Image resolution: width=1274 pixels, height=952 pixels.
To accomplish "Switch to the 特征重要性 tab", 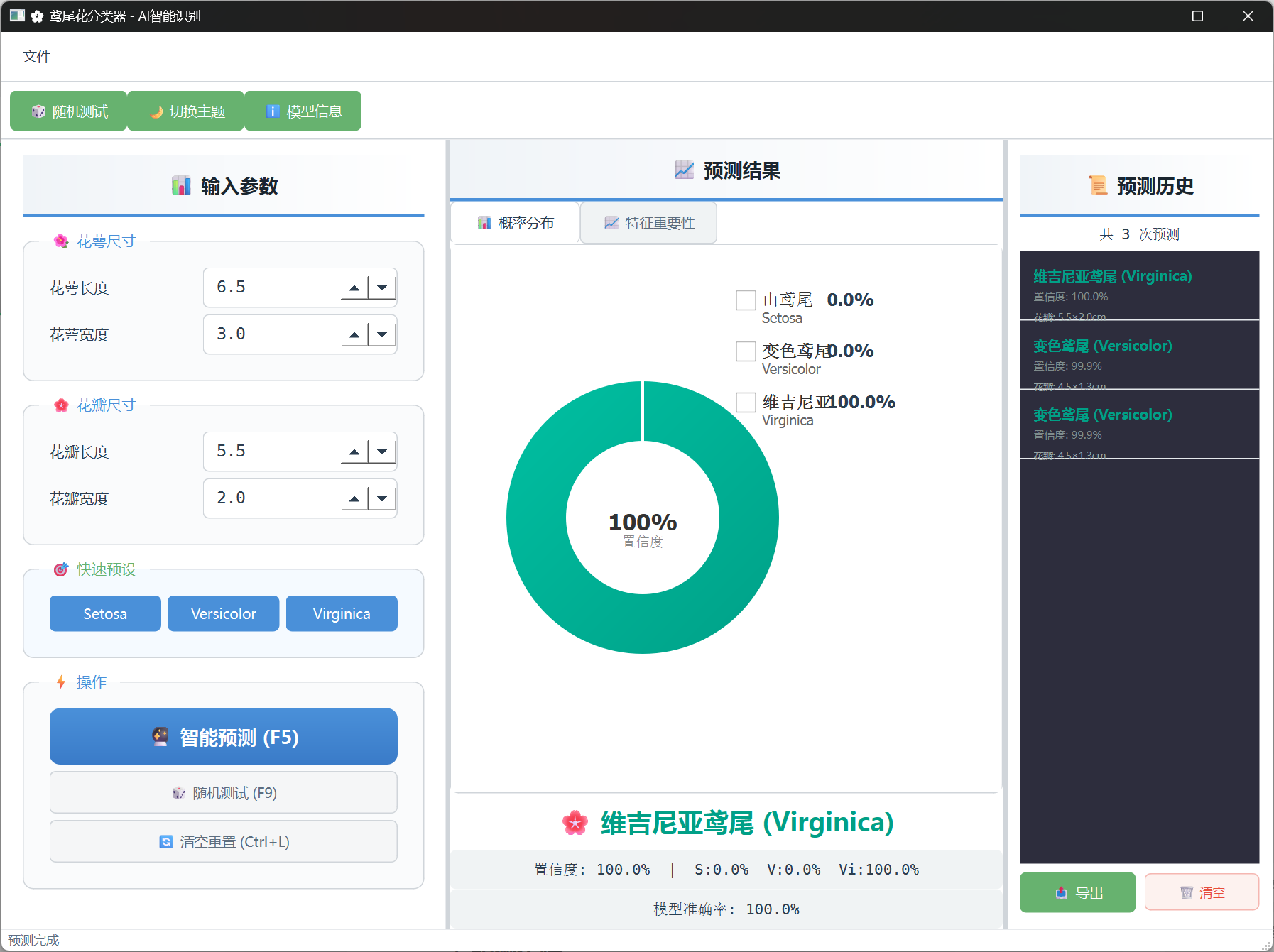I will (648, 223).
